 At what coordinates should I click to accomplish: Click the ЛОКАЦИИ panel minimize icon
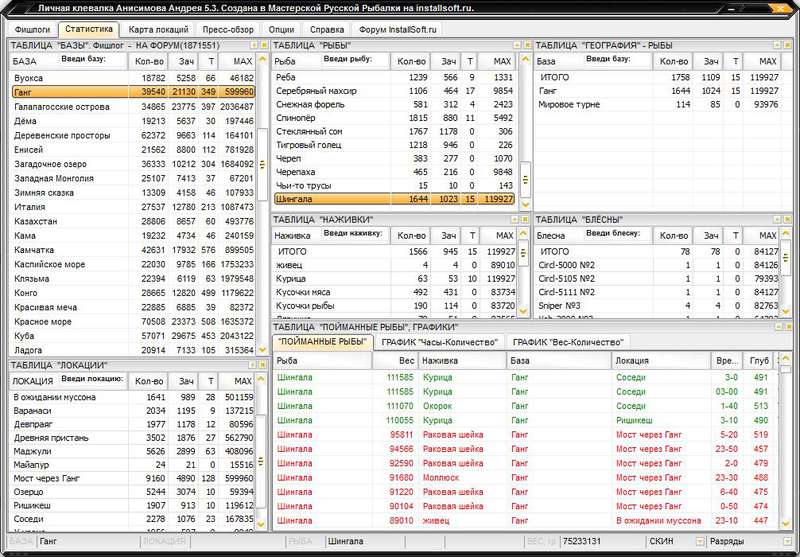pos(252,365)
